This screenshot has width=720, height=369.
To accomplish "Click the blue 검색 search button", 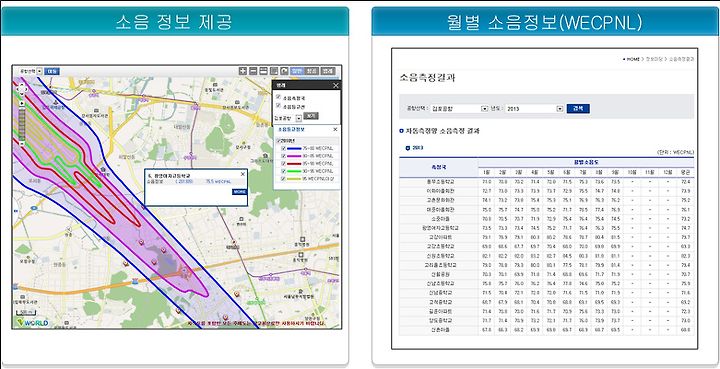I will click(578, 109).
